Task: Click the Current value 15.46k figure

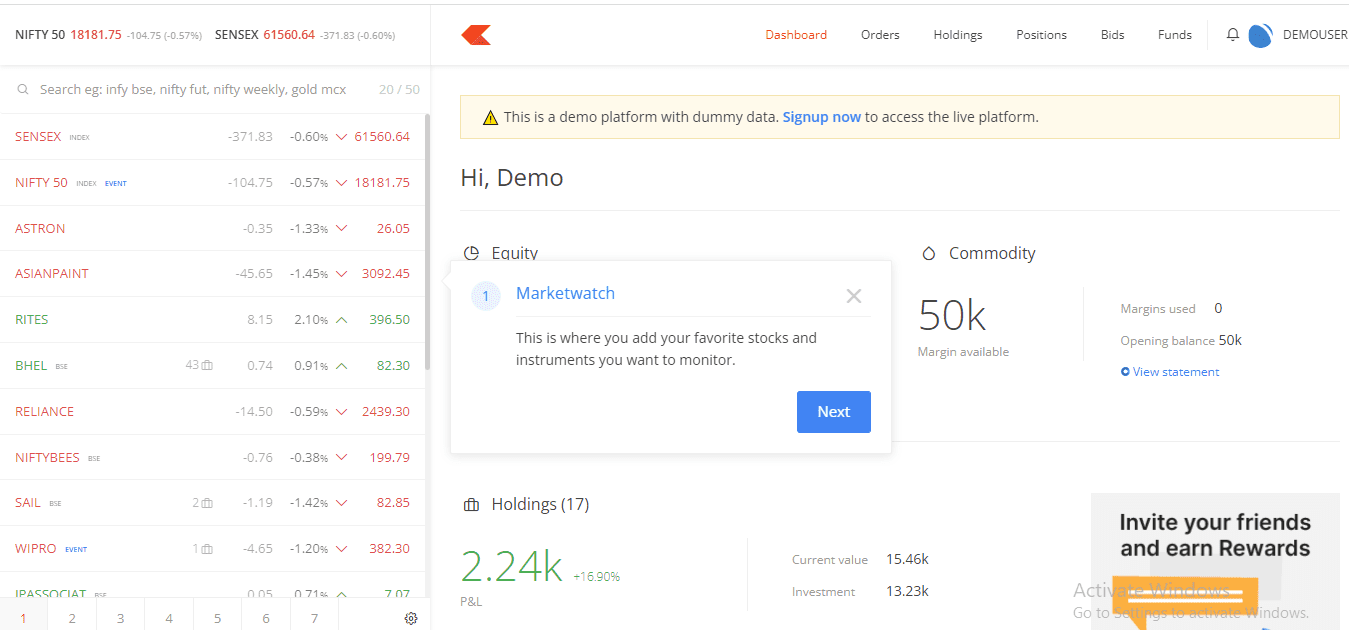Action: pos(907,560)
